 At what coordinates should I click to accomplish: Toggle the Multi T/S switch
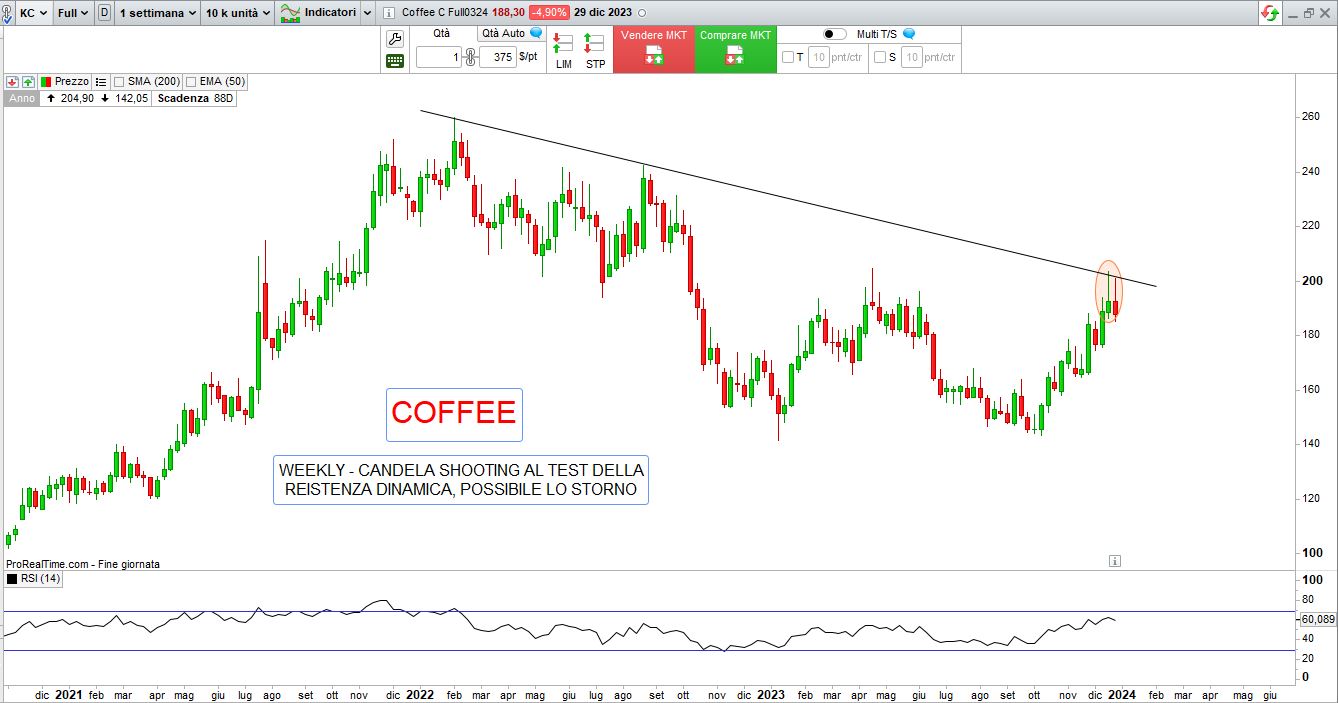pos(834,34)
